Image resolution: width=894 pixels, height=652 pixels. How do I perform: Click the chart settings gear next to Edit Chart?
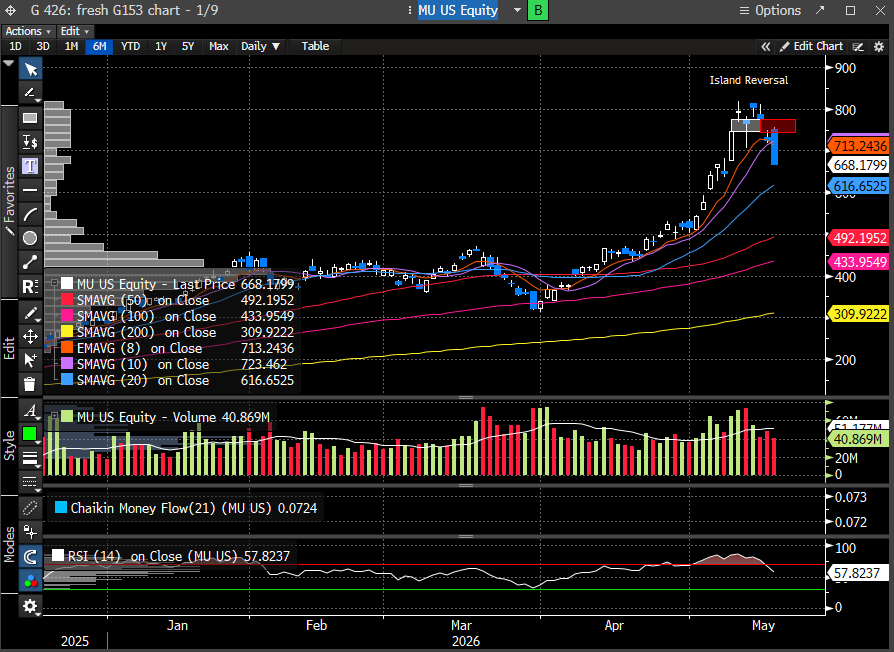[879, 47]
